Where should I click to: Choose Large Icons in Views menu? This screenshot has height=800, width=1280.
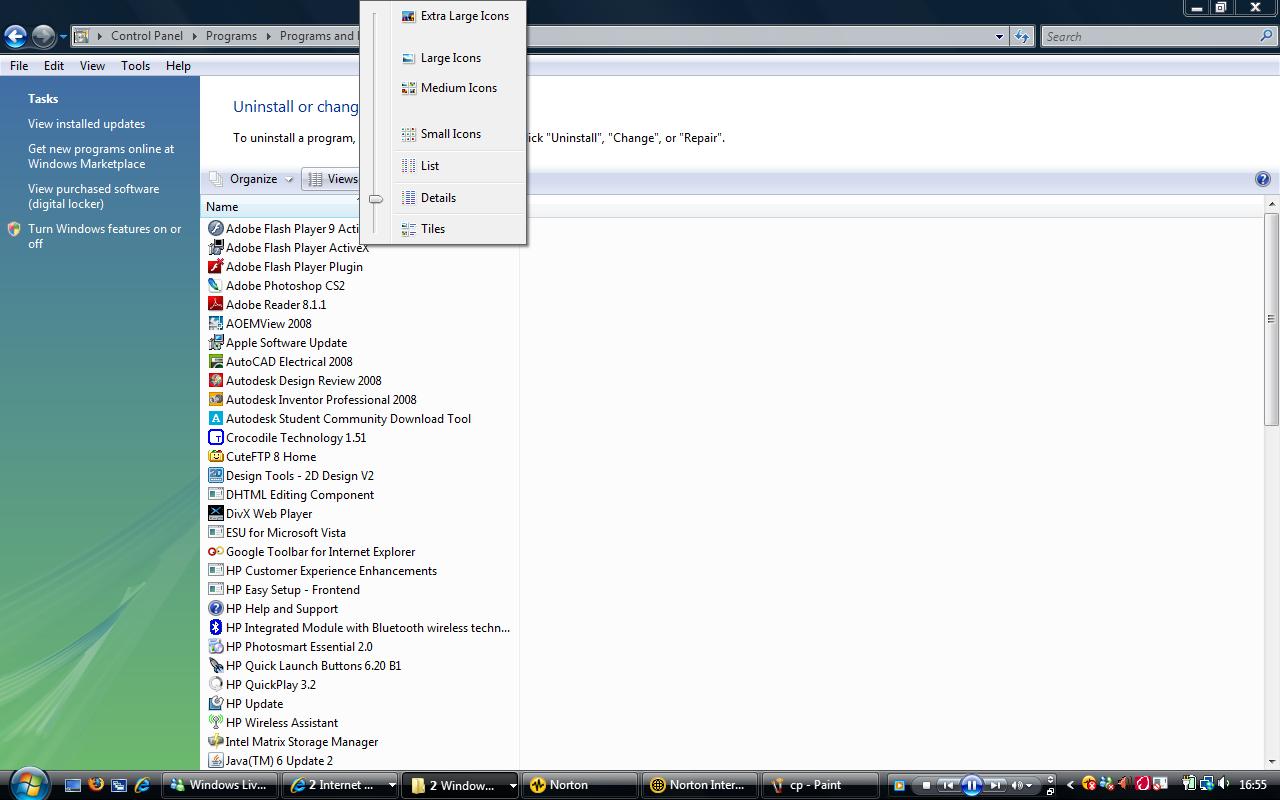pos(441,58)
